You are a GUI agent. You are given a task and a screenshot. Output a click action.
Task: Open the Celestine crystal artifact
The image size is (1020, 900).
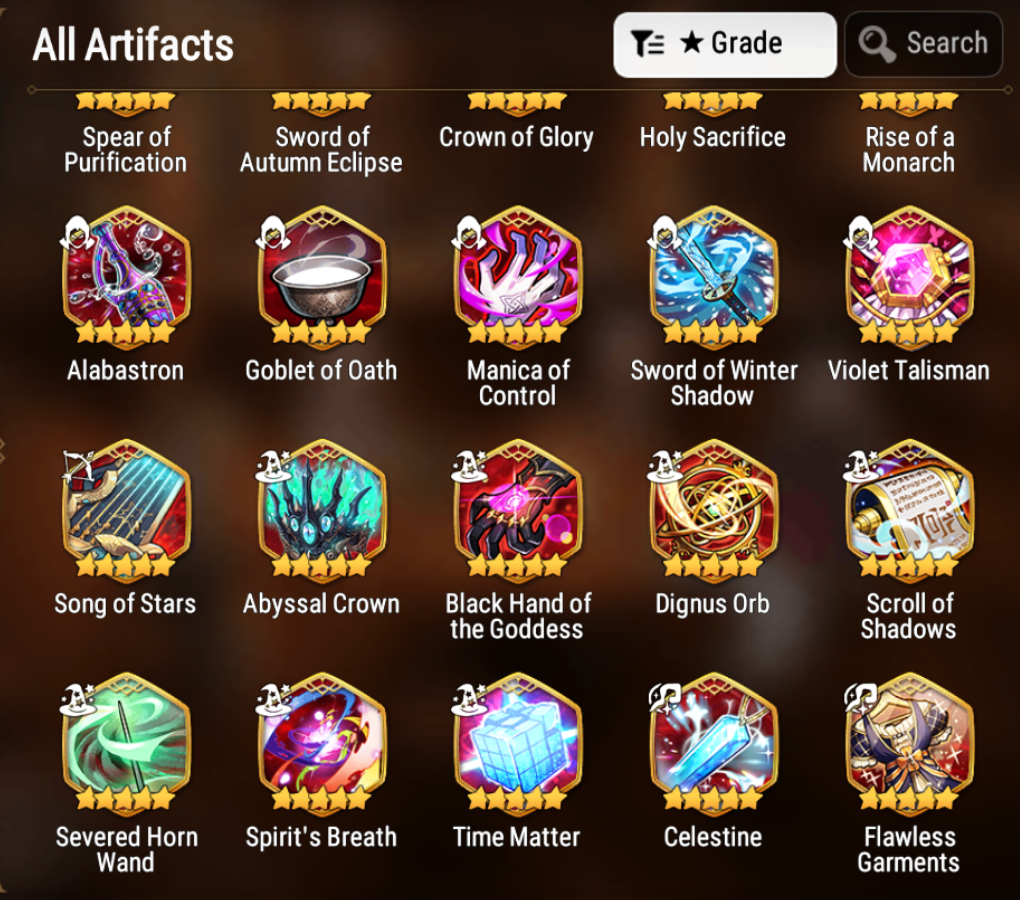pos(713,741)
